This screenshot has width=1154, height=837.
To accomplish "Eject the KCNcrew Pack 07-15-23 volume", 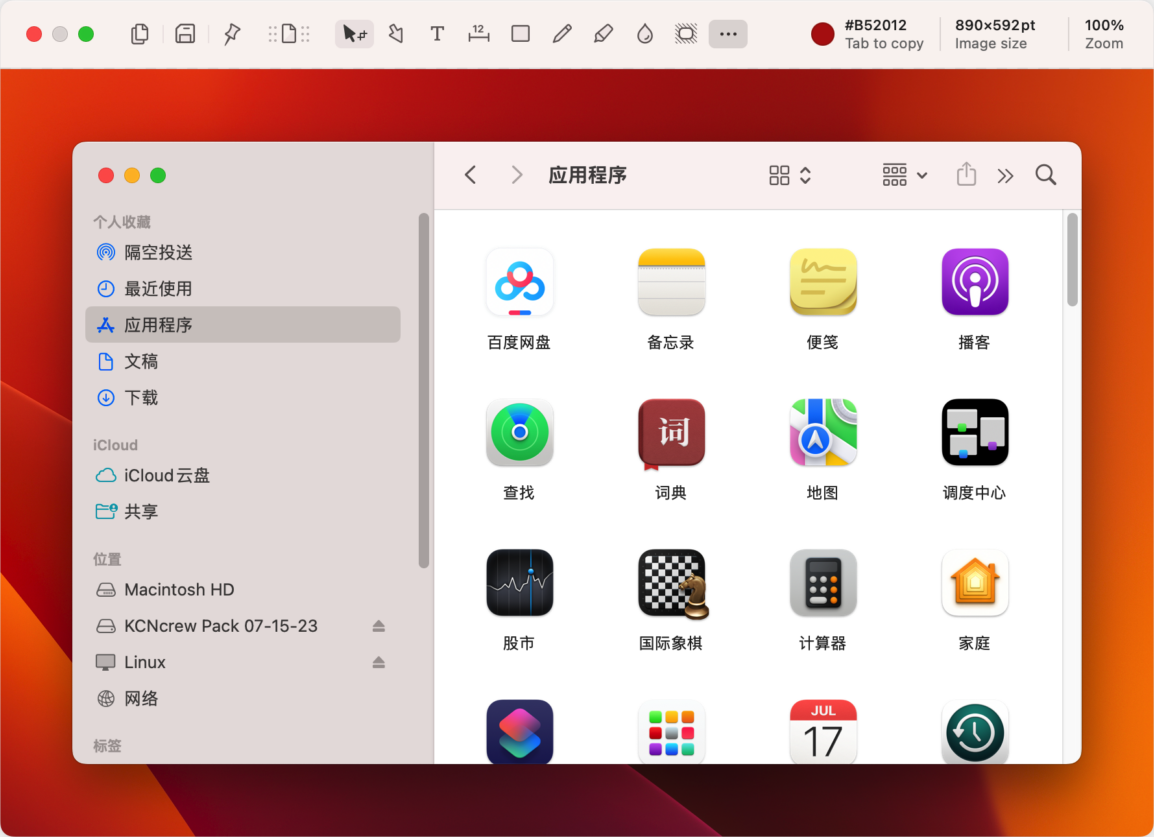I will [x=378, y=626].
